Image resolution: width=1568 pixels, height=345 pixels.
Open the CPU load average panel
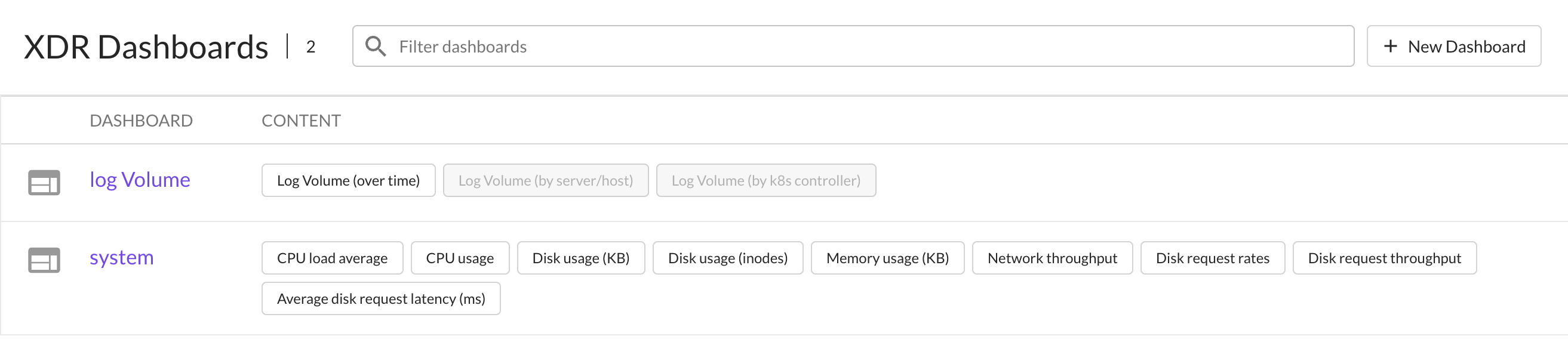(332, 258)
